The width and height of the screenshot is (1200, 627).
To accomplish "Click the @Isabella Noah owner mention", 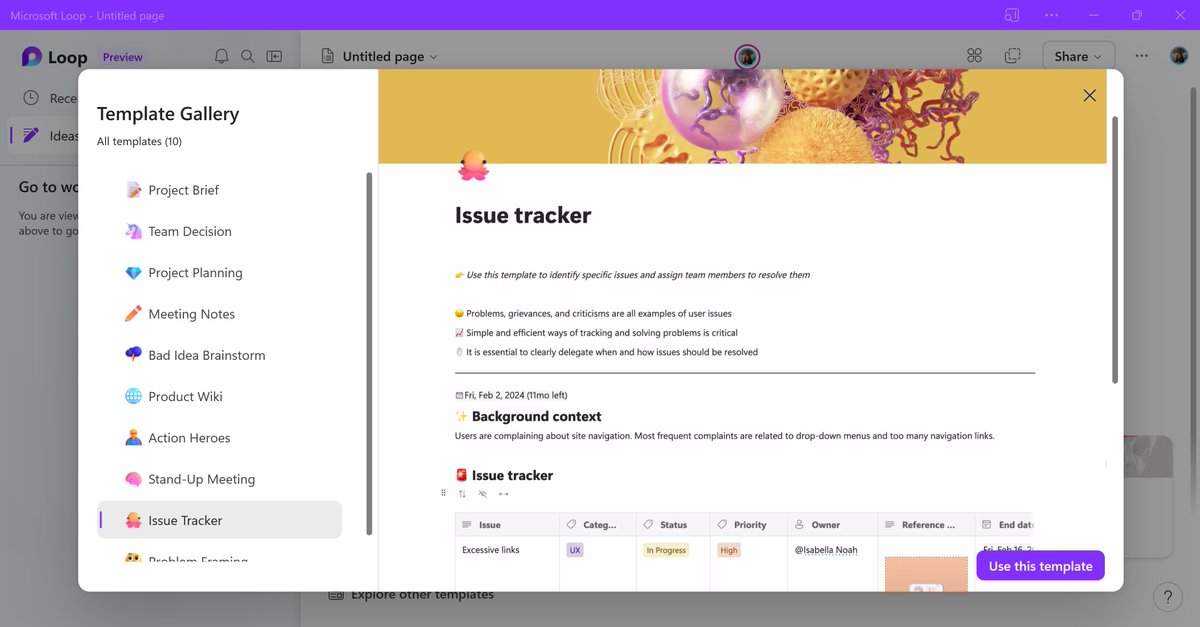I will [x=828, y=550].
